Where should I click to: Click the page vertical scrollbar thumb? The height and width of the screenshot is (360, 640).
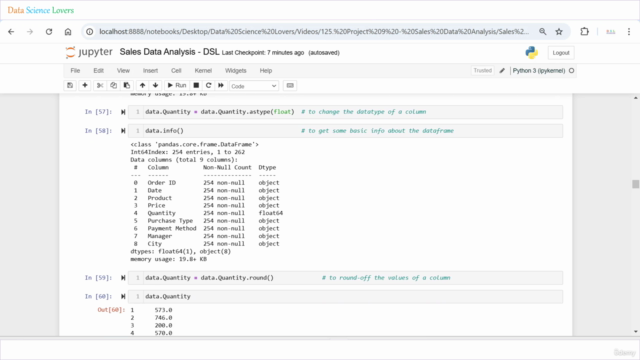[x=636, y=184]
